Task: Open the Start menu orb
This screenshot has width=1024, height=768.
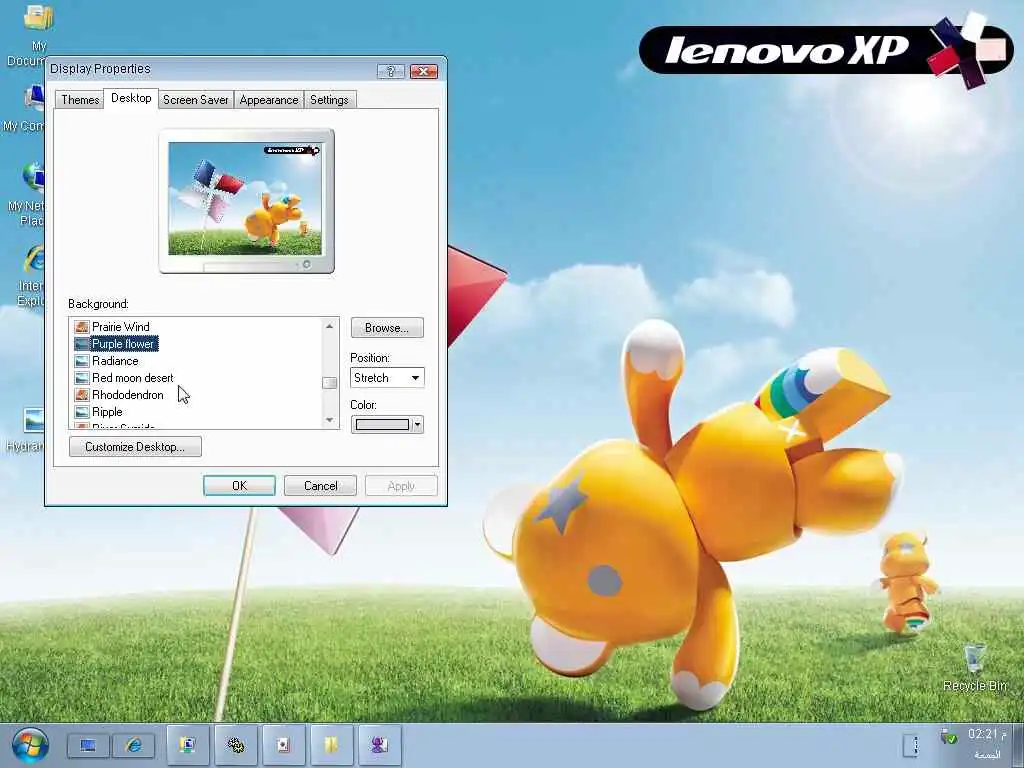Action: (x=30, y=745)
